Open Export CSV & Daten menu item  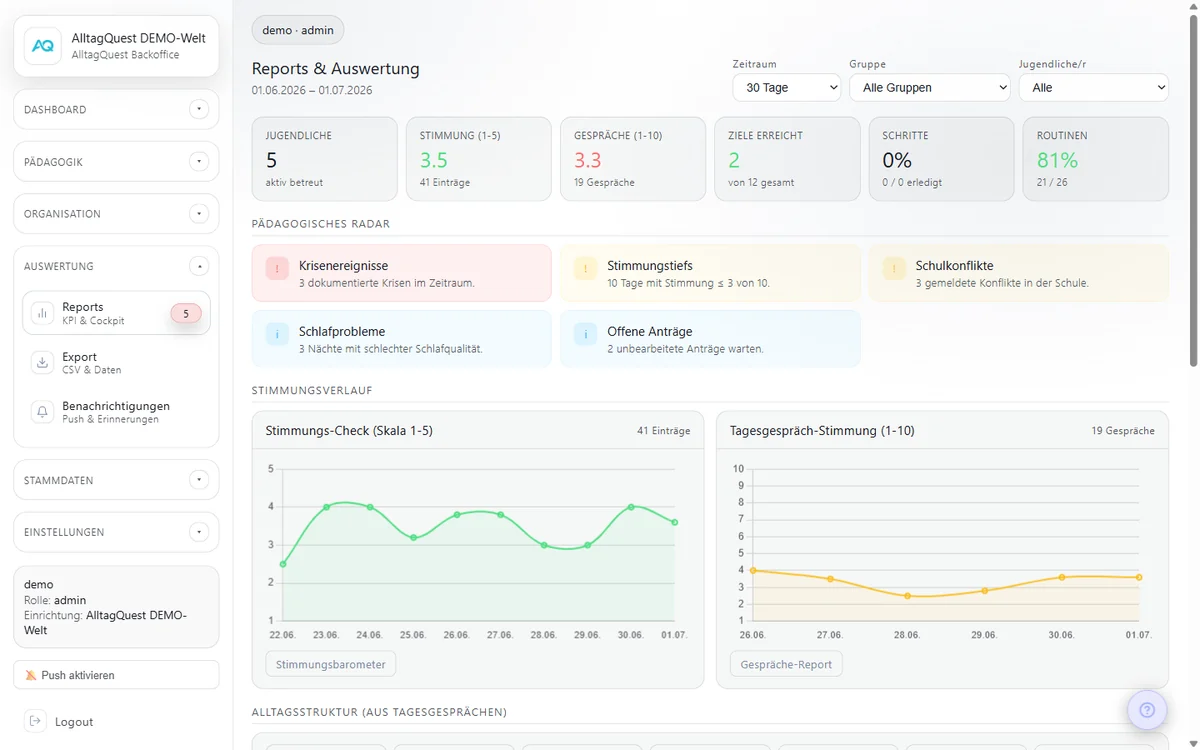(116, 363)
